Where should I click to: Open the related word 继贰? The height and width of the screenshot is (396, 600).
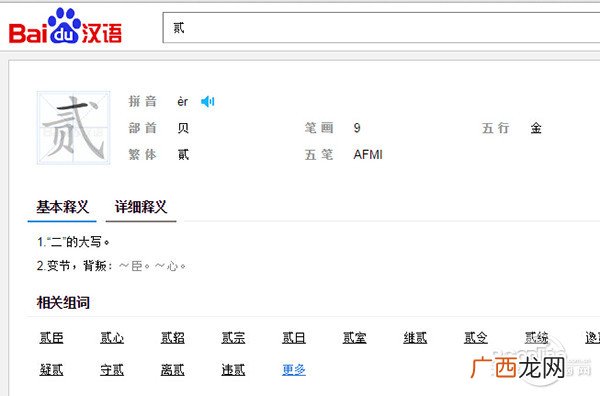pos(415,338)
